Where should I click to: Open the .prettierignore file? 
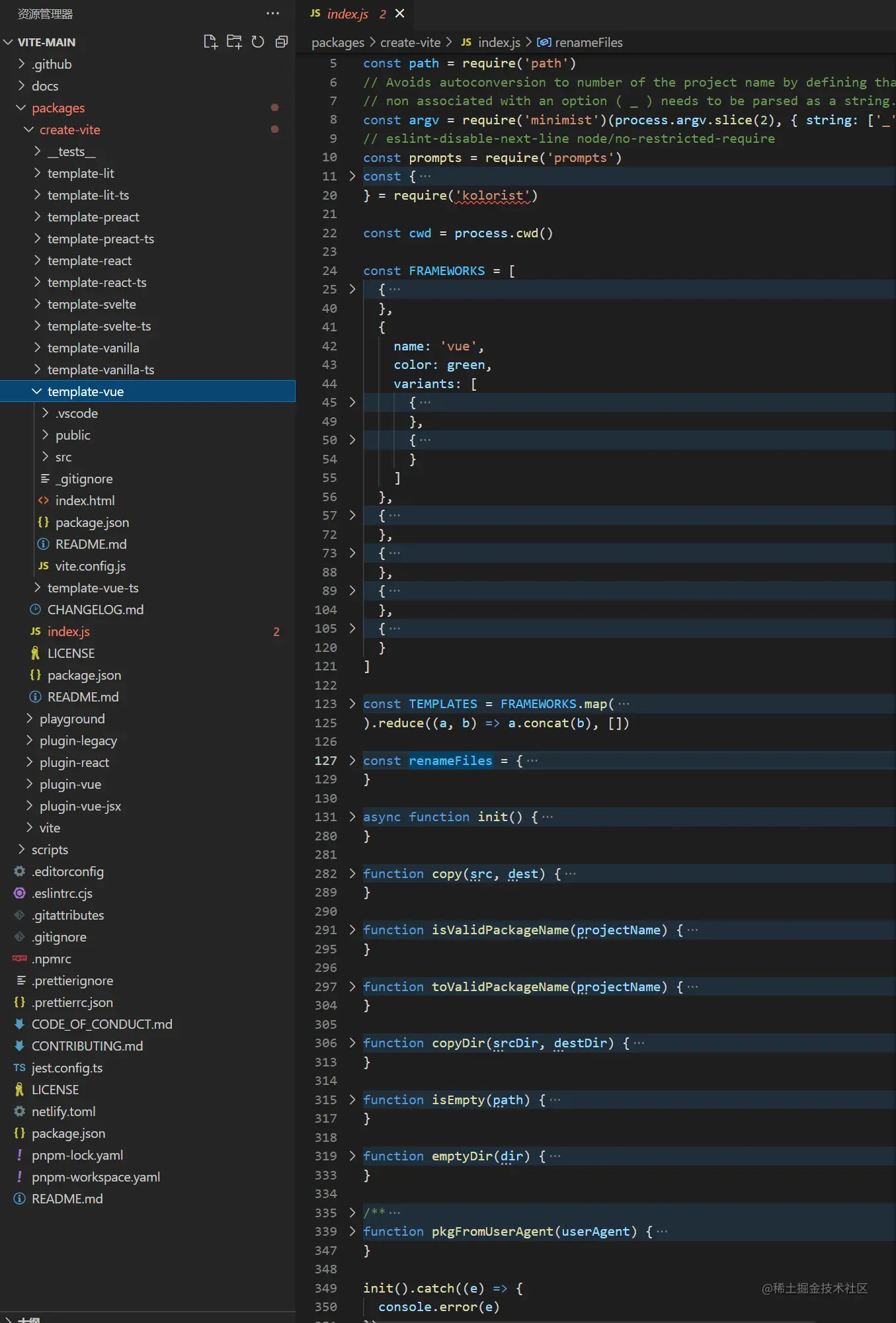(x=147, y=981)
